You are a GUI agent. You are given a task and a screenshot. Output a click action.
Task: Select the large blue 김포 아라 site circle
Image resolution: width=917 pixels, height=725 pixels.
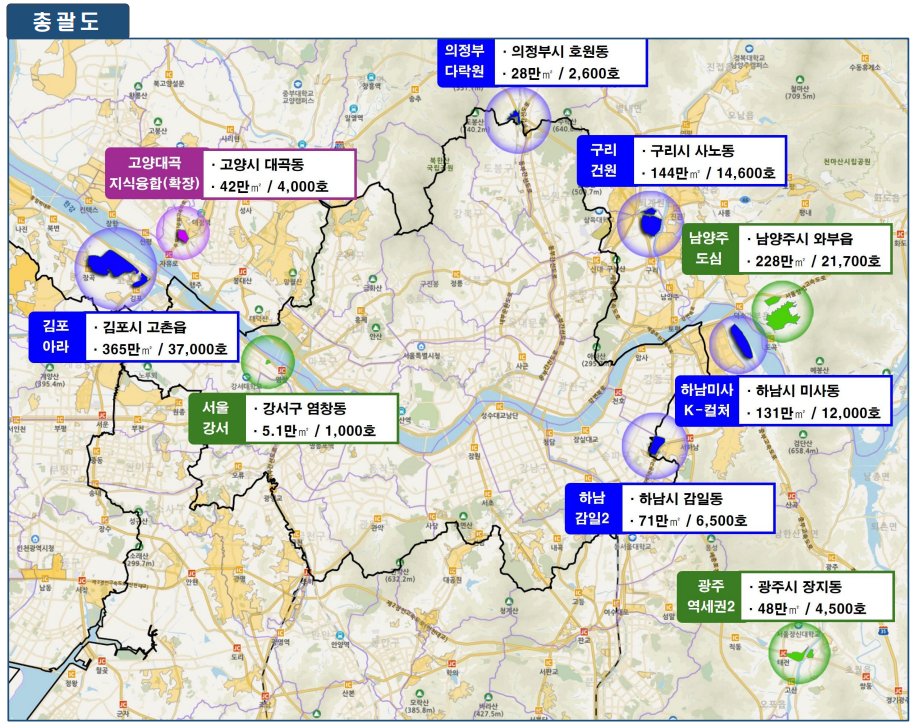click(116, 269)
